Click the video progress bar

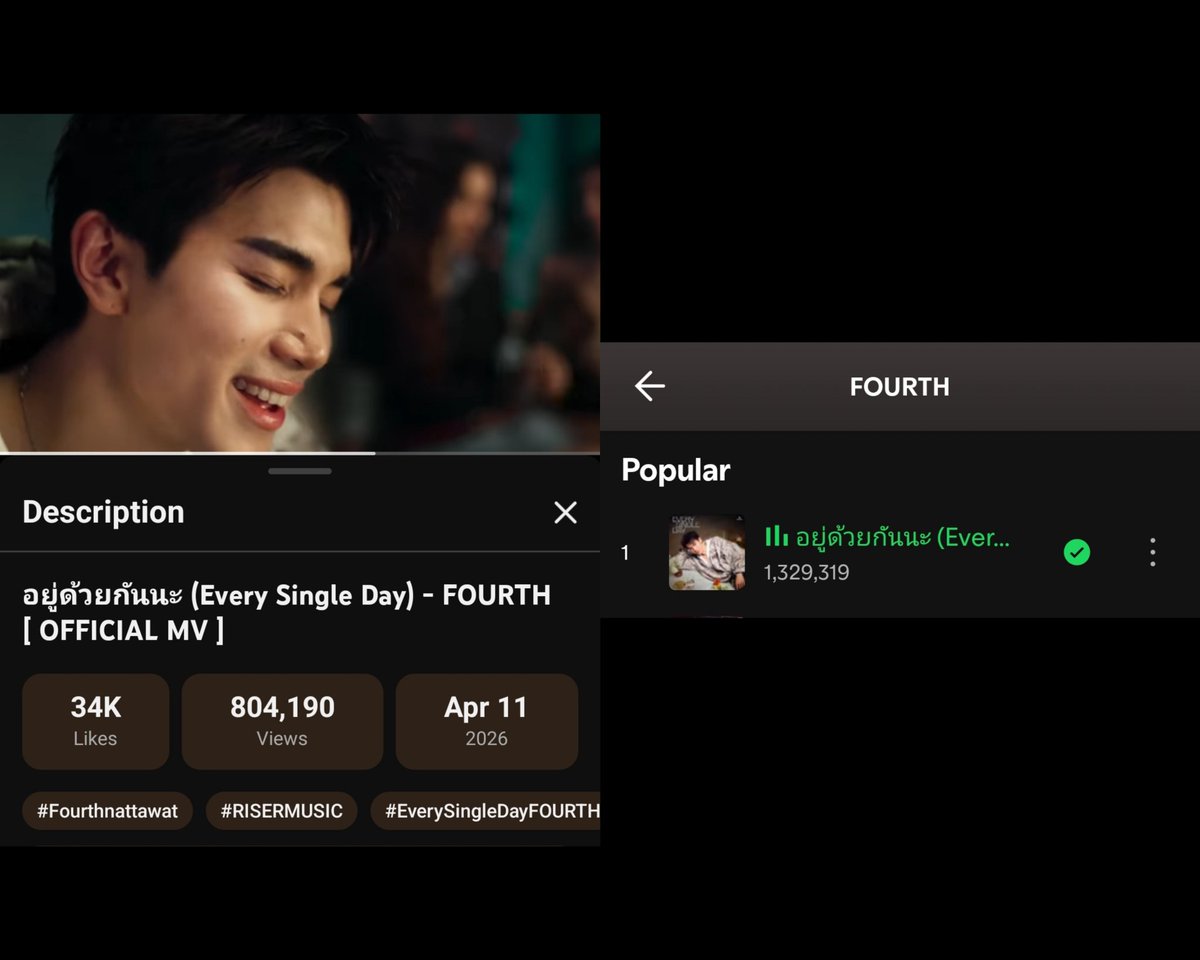(x=300, y=453)
